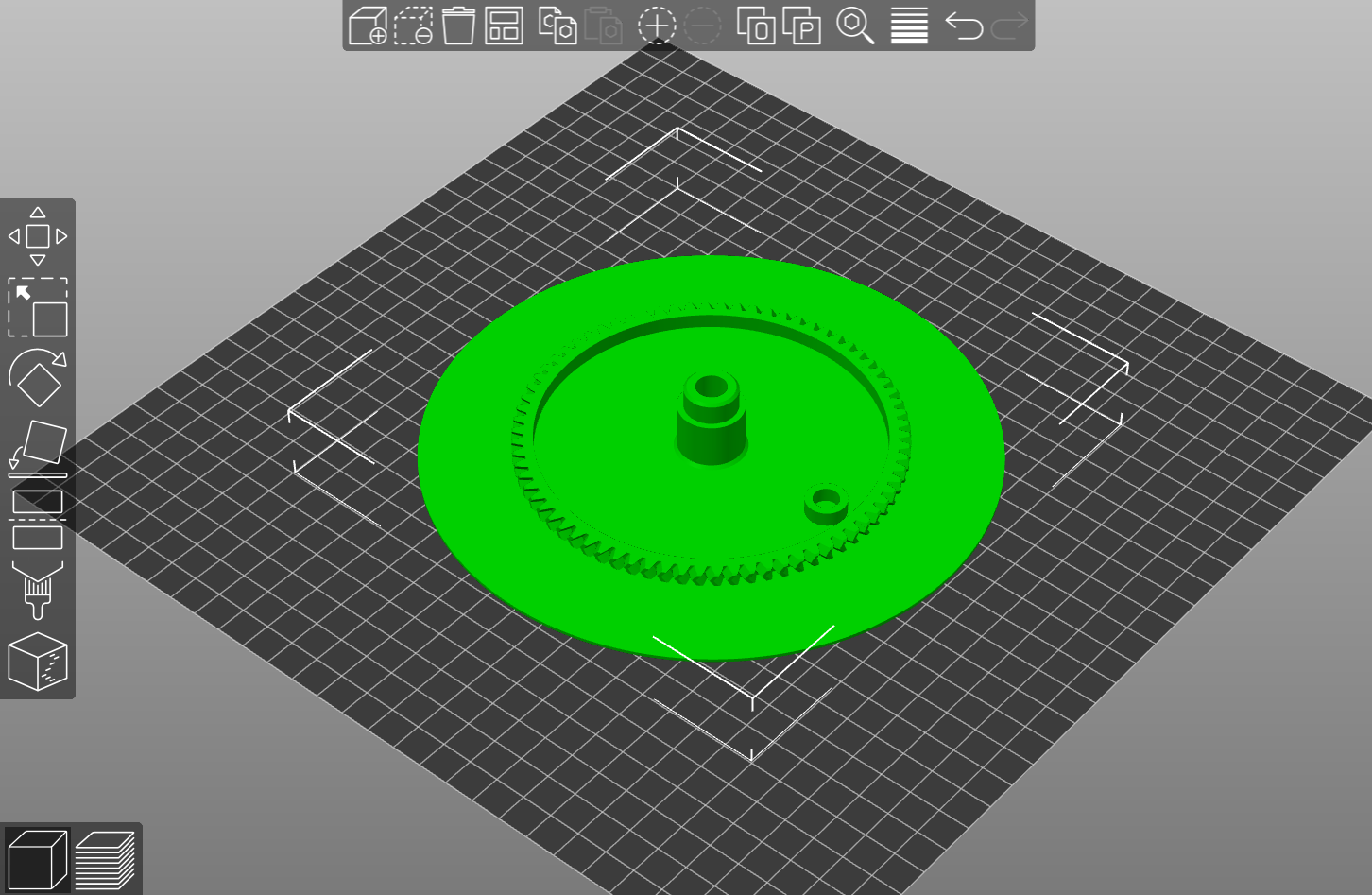Copy the selected object
This screenshot has width=1372, height=895.
tap(557, 26)
